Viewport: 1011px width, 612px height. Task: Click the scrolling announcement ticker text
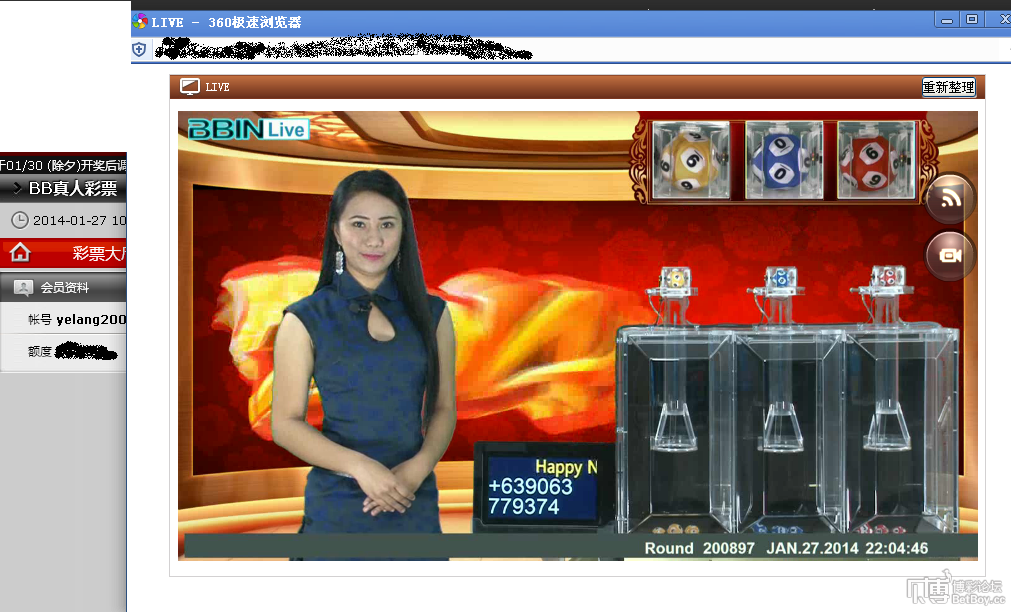point(63,166)
